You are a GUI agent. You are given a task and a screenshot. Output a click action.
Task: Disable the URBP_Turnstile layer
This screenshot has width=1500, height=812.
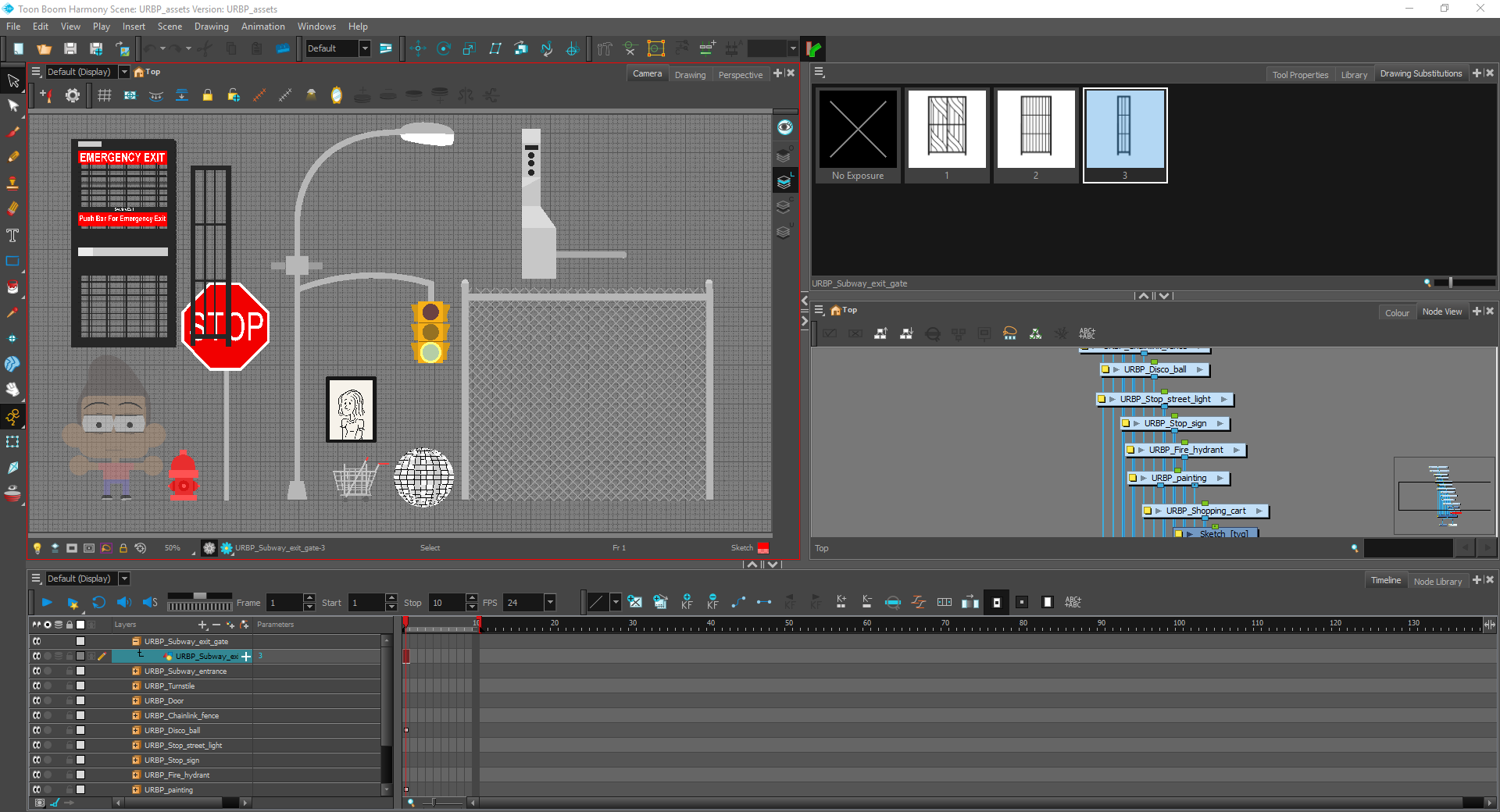click(x=37, y=686)
